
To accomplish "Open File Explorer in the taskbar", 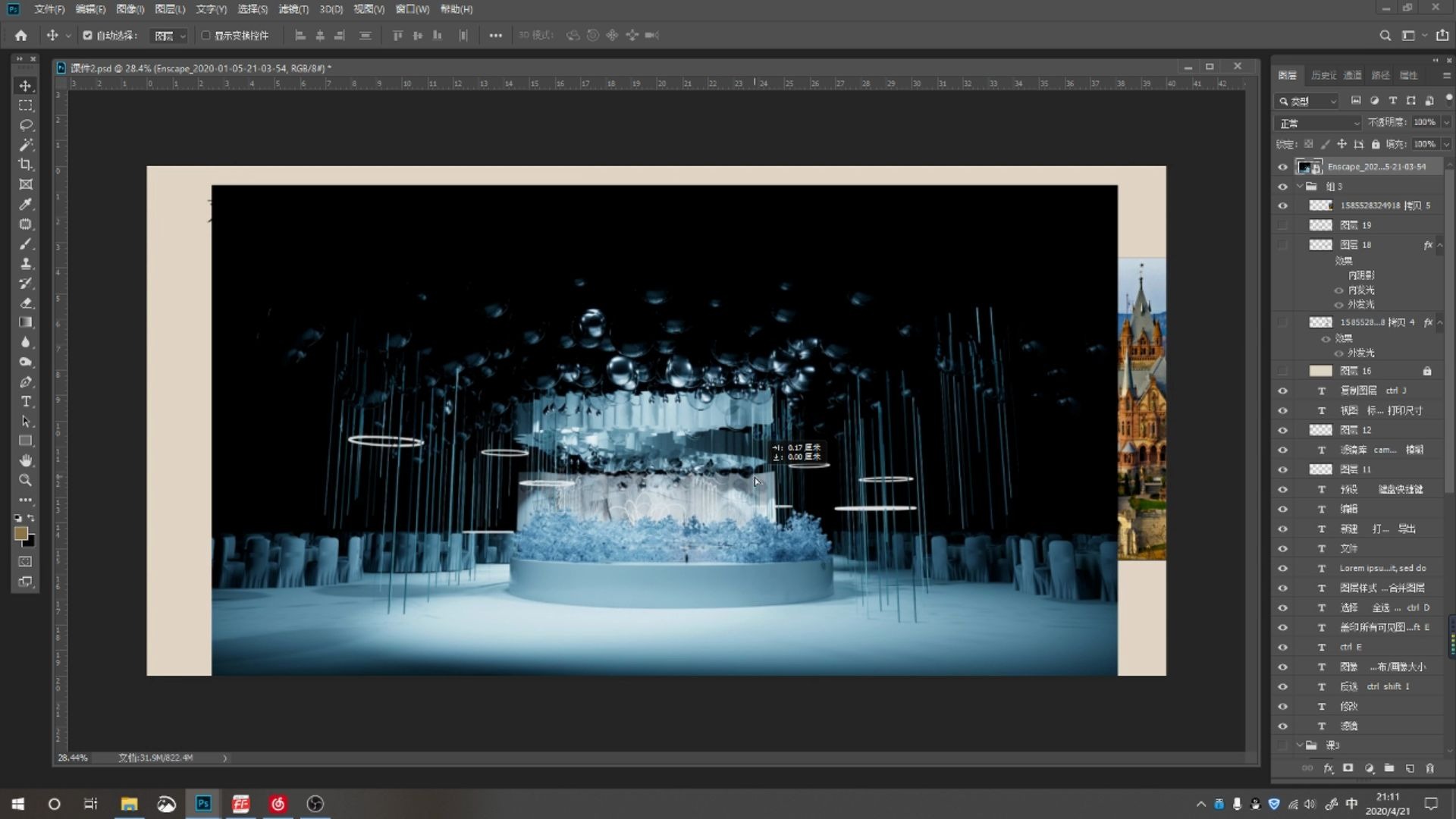I will click(129, 804).
